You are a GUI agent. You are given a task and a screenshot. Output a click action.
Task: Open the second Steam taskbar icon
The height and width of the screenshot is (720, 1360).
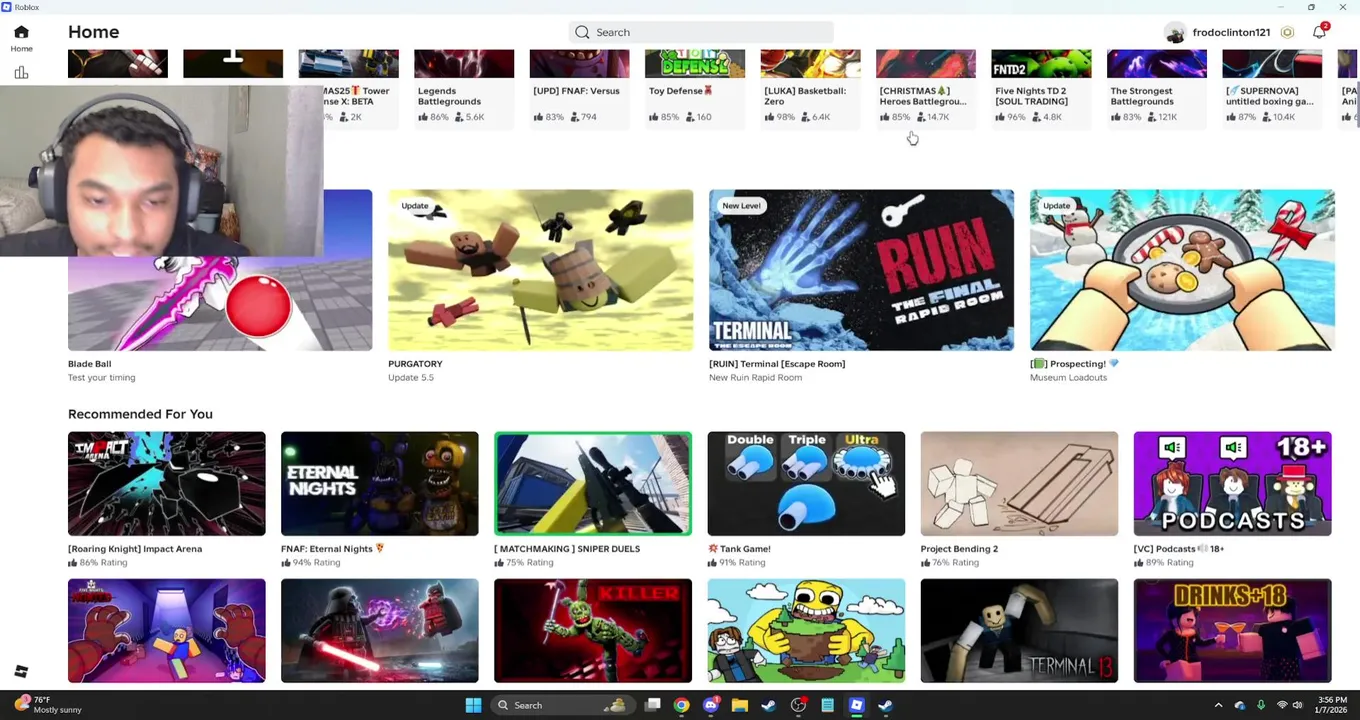(885, 705)
